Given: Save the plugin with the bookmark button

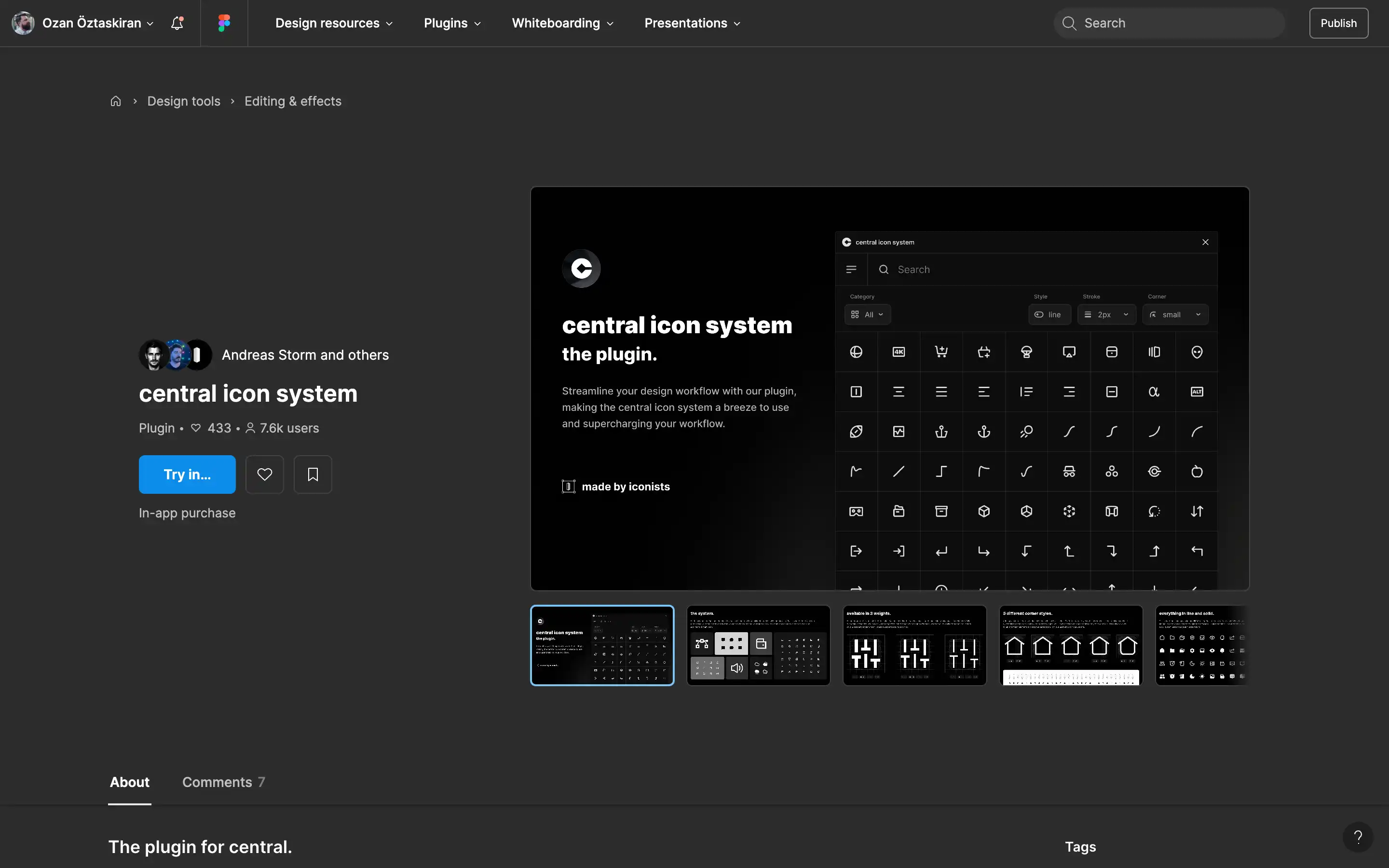Looking at the screenshot, I should click(313, 474).
